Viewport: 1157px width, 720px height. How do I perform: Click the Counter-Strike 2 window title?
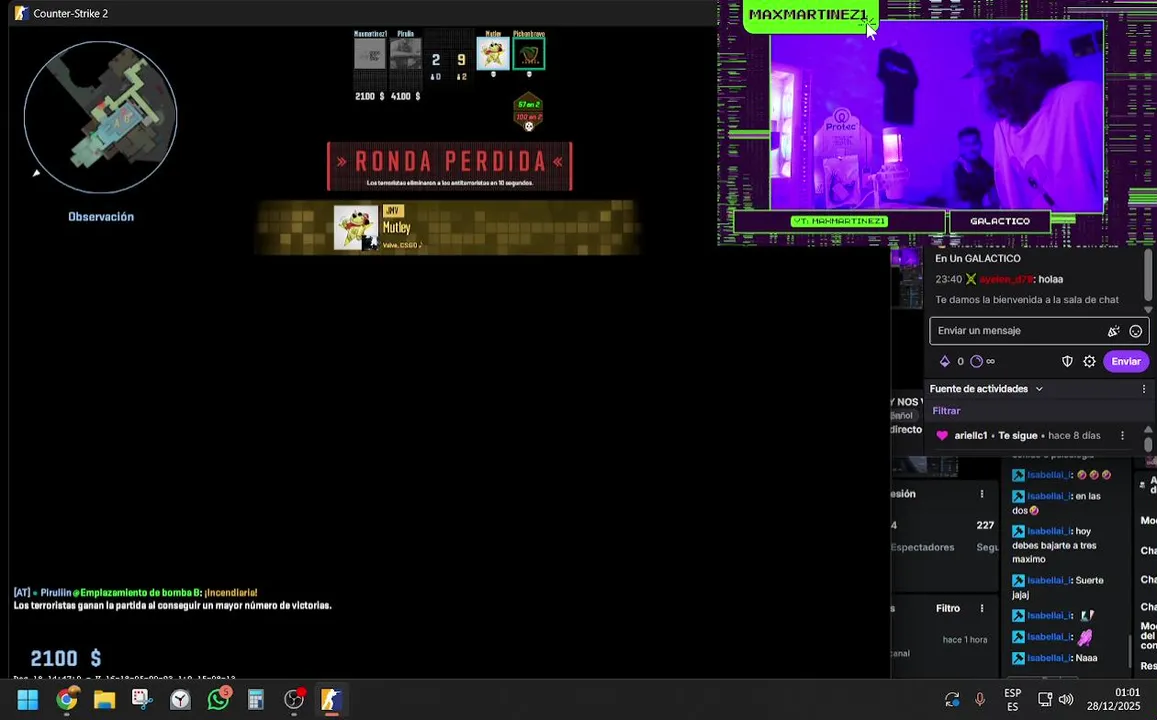click(x=70, y=13)
